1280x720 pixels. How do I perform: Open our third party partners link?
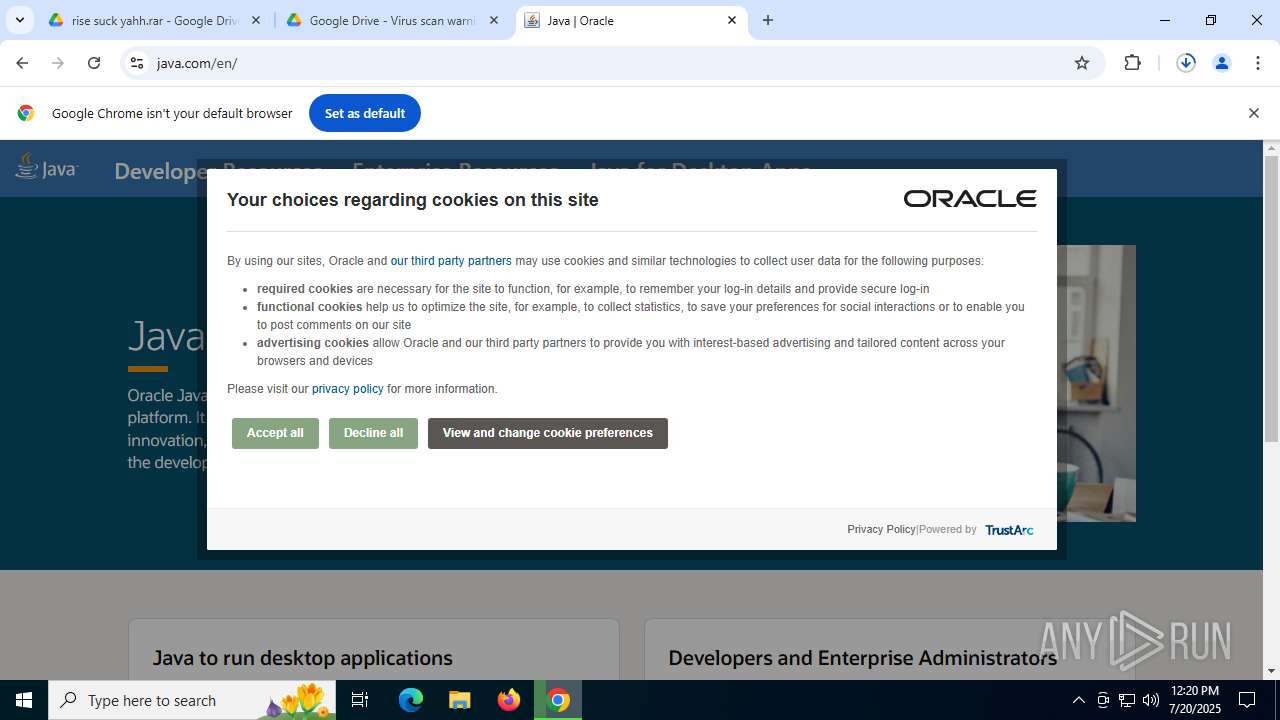(451, 261)
